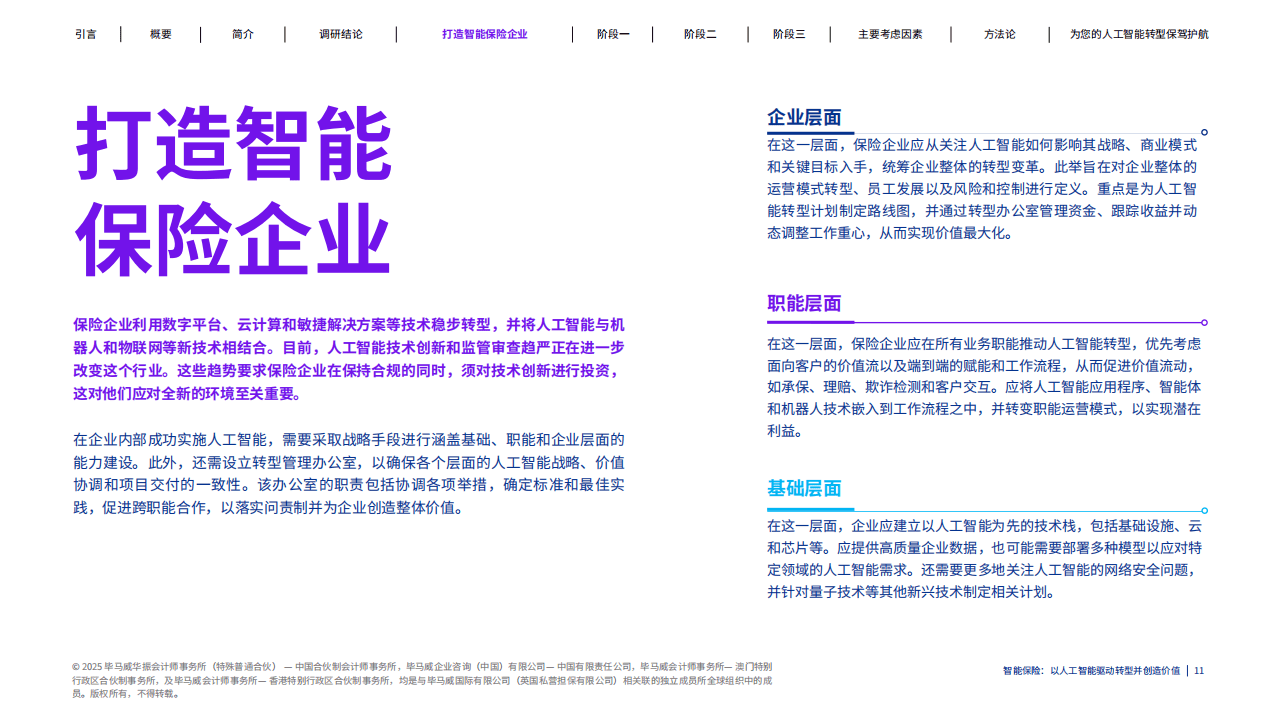
Task: Open the 概要 section from top navigation
Action: tap(161, 34)
